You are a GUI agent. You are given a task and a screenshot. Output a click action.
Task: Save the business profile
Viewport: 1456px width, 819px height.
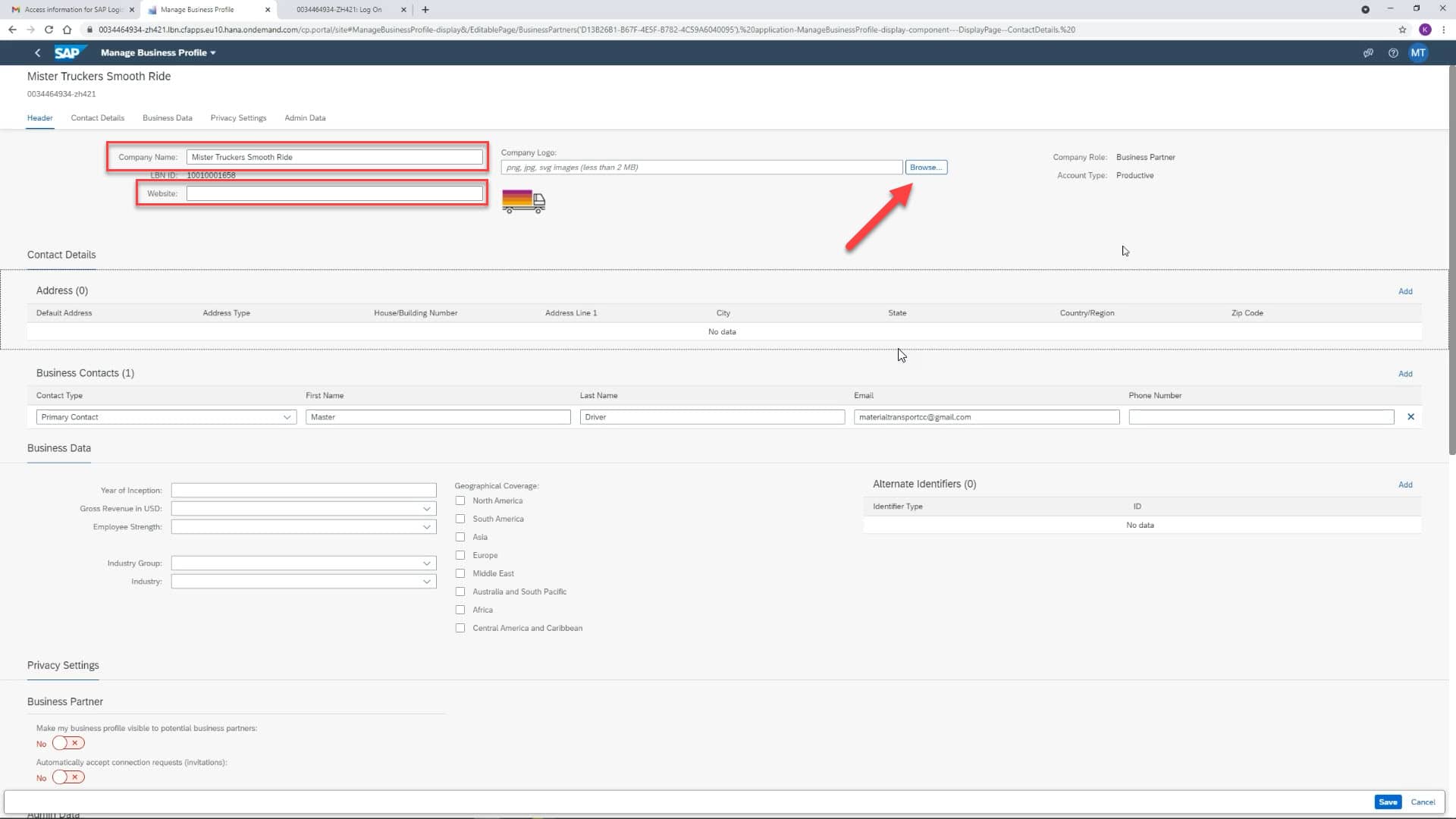coord(1388,802)
